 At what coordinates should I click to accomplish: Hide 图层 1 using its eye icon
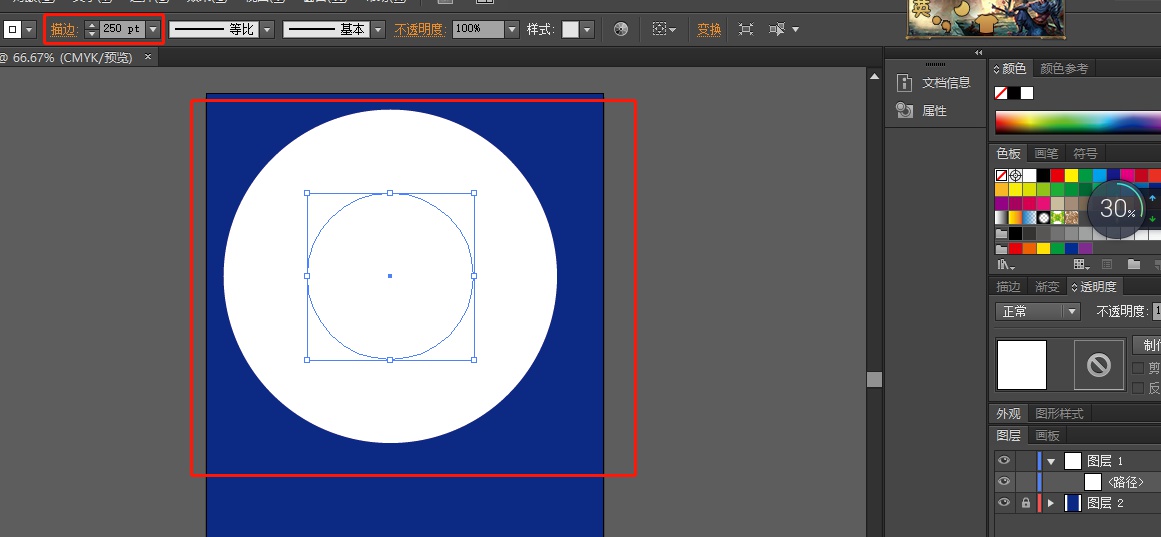tap(1004, 461)
